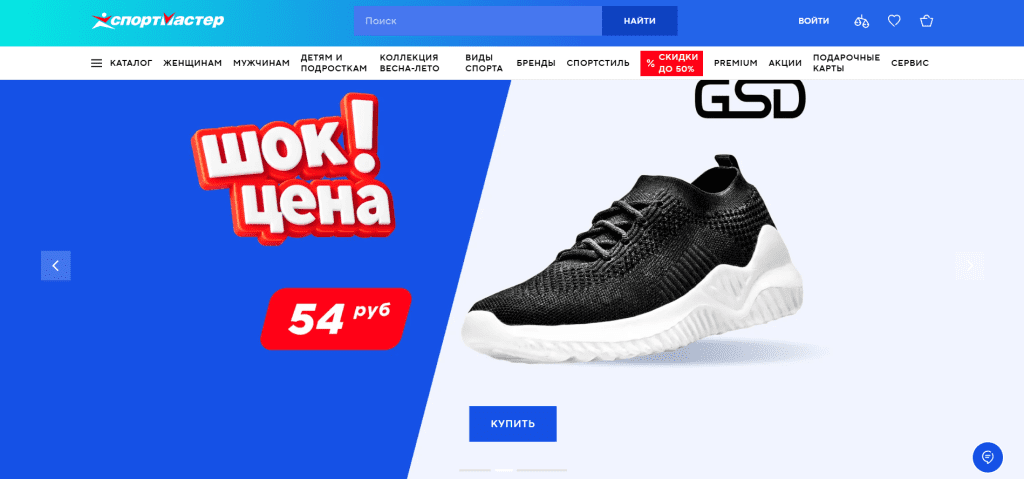
Task: Select the first carousel slide indicator
Action: coord(475,470)
